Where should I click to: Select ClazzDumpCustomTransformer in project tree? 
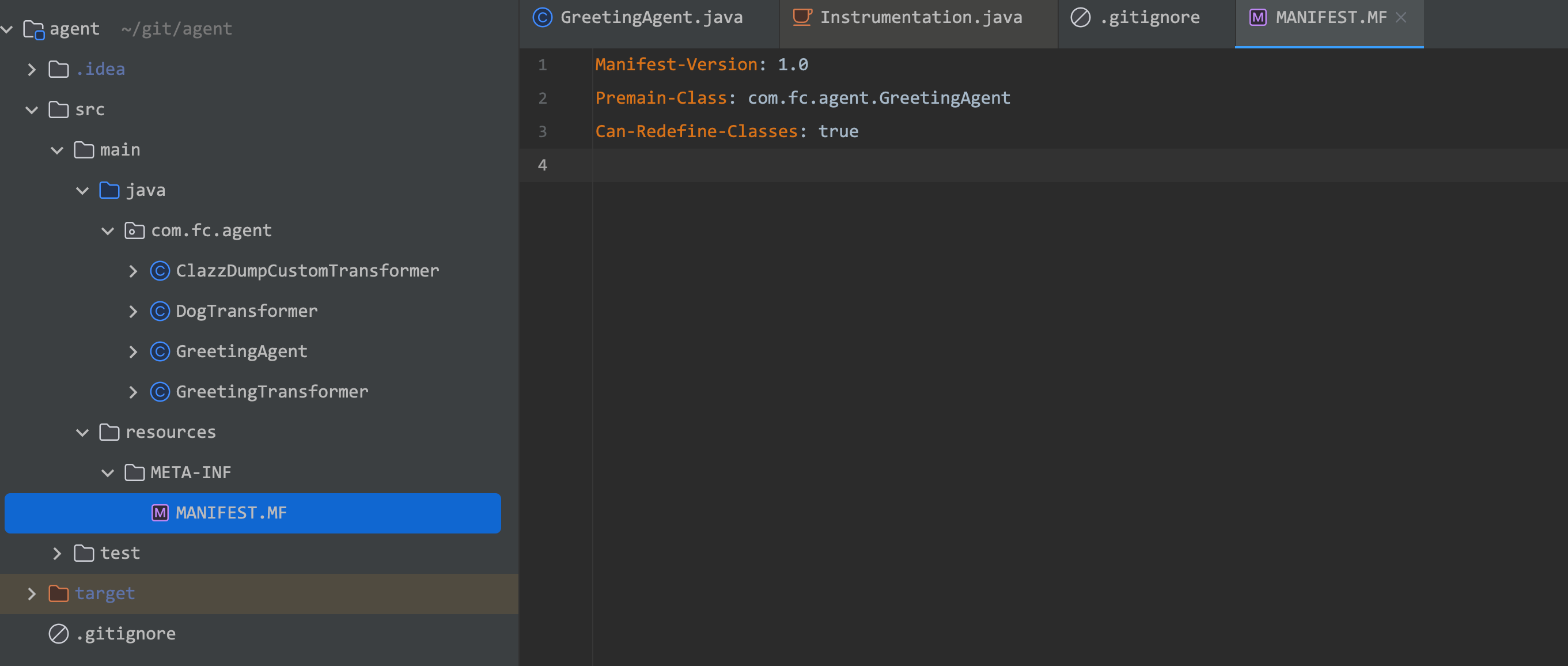pos(308,271)
